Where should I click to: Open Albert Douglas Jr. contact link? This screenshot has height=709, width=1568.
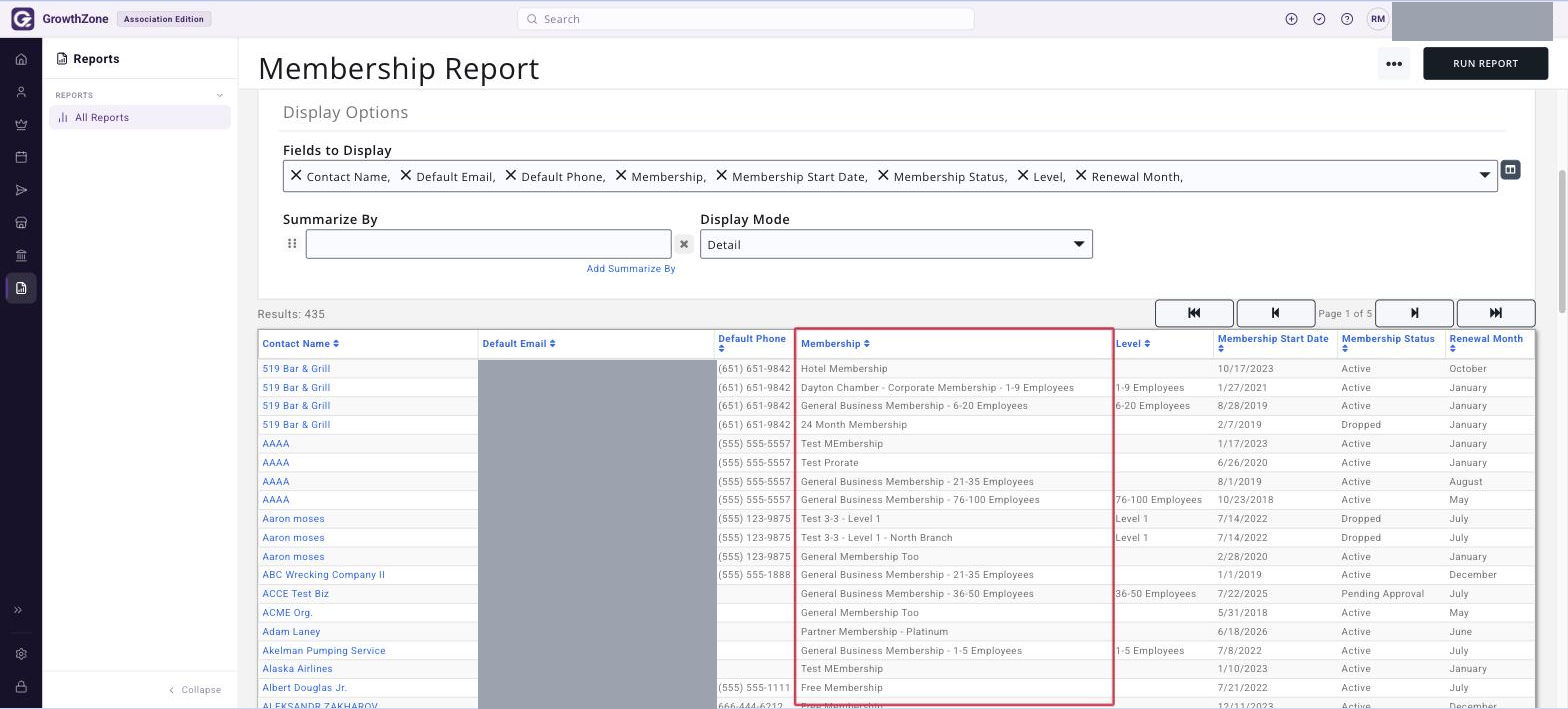point(304,688)
